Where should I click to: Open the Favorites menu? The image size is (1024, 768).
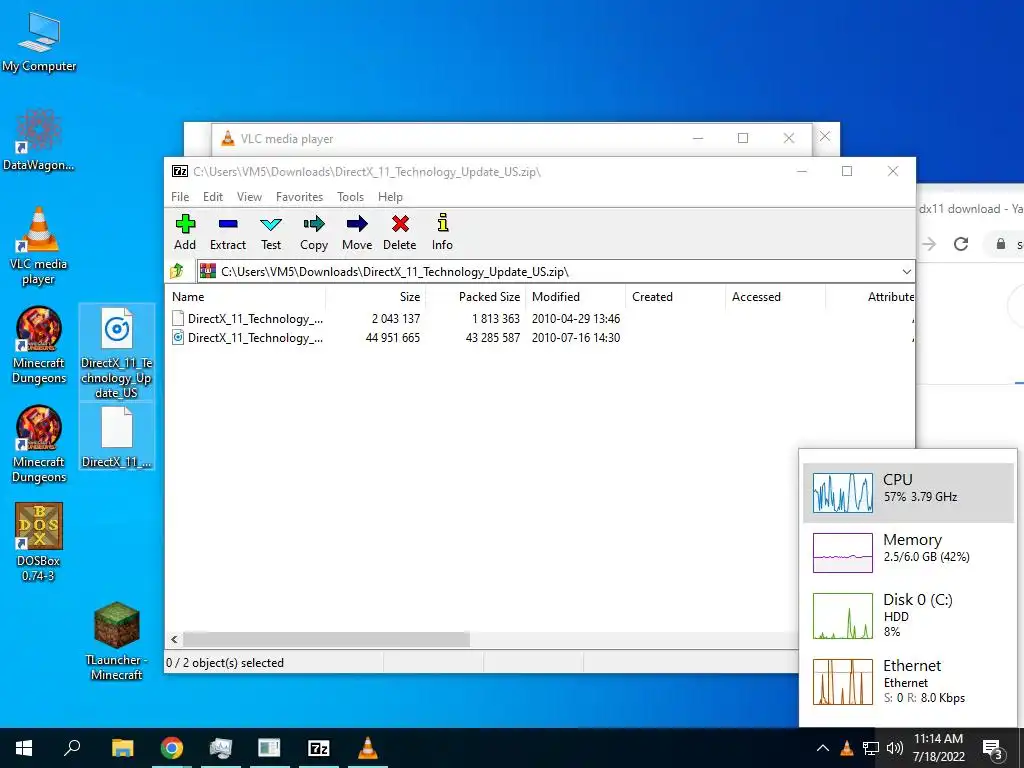pyautogui.click(x=300, y=197)
